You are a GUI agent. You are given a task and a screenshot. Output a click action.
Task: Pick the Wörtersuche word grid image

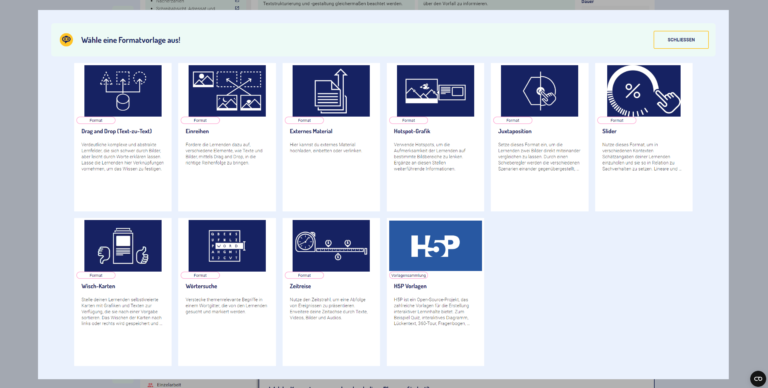(x=227, y=245)
